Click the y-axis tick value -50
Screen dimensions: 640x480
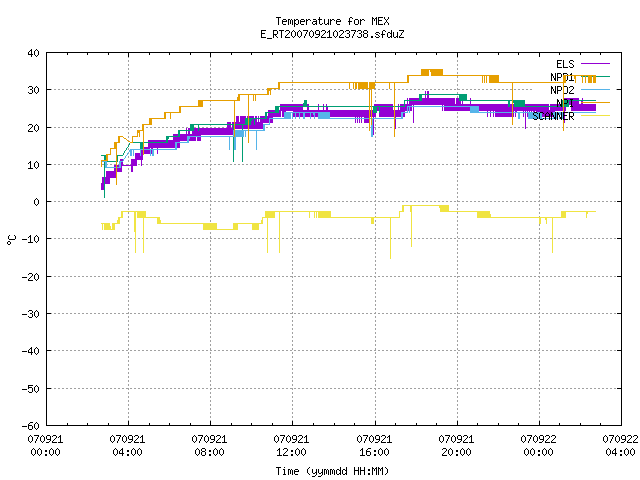tap(31, 389)
